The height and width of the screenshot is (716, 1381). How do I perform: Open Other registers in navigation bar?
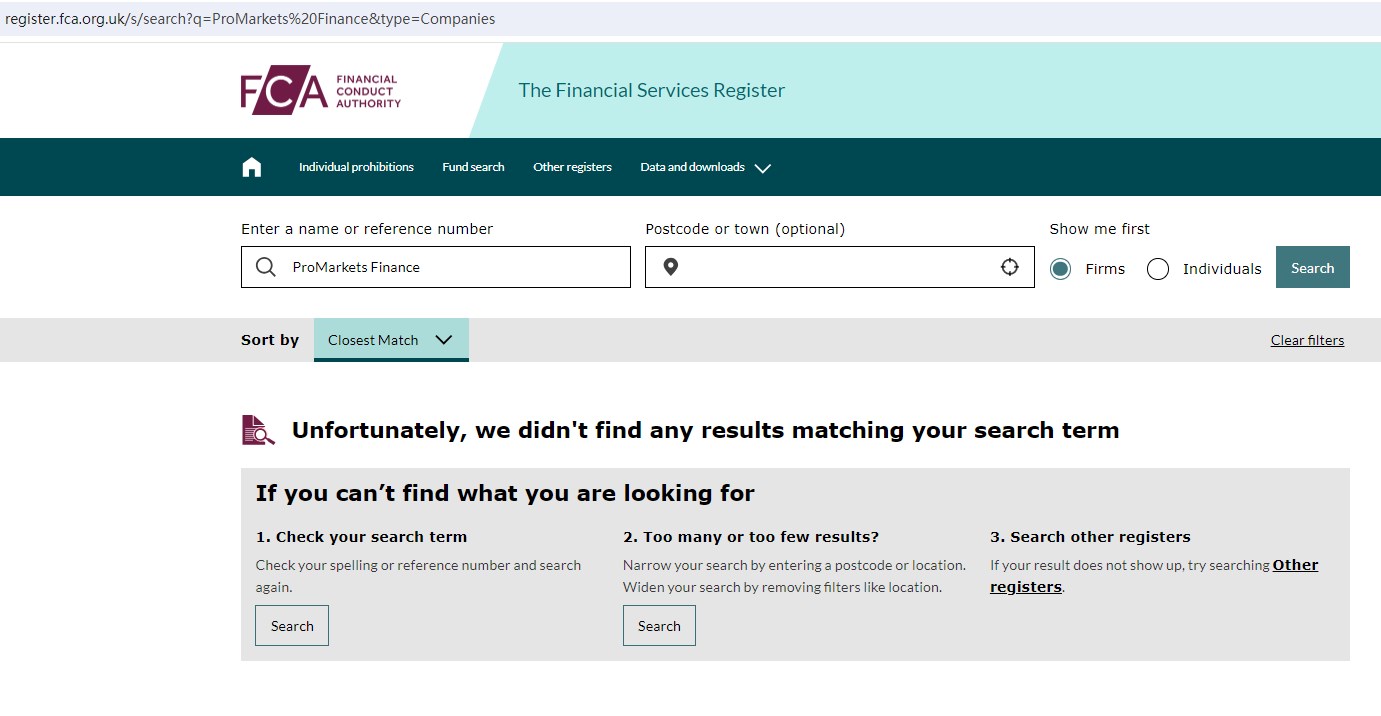572,167
